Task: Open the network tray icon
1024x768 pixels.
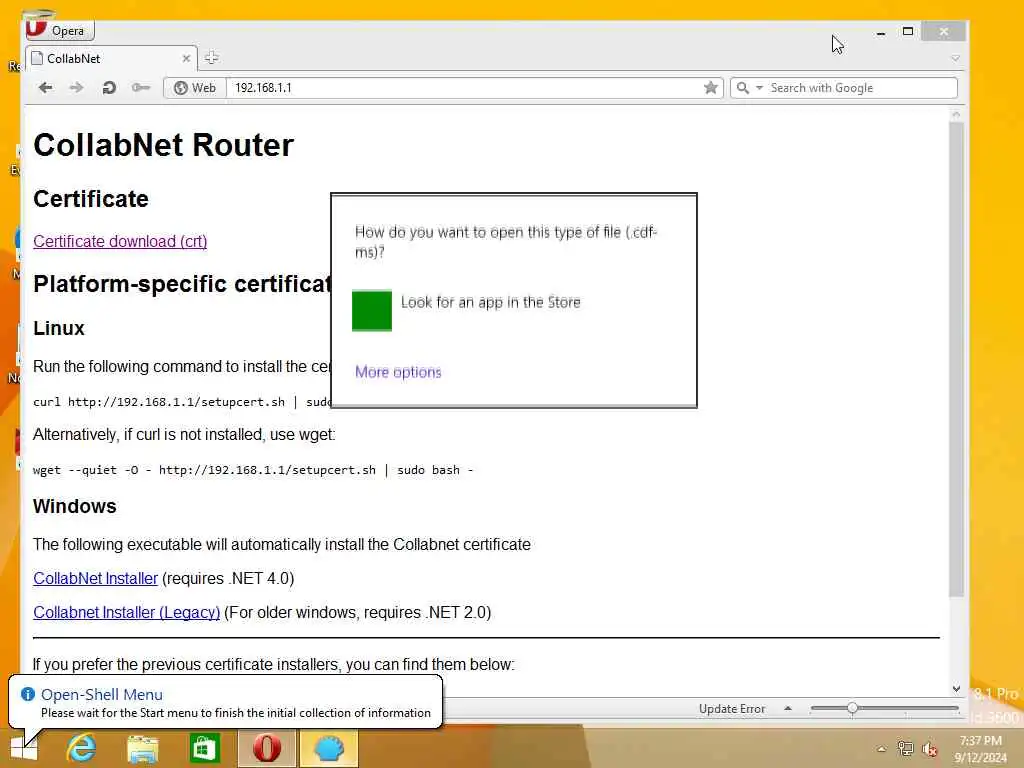Action: click(905, 749)
